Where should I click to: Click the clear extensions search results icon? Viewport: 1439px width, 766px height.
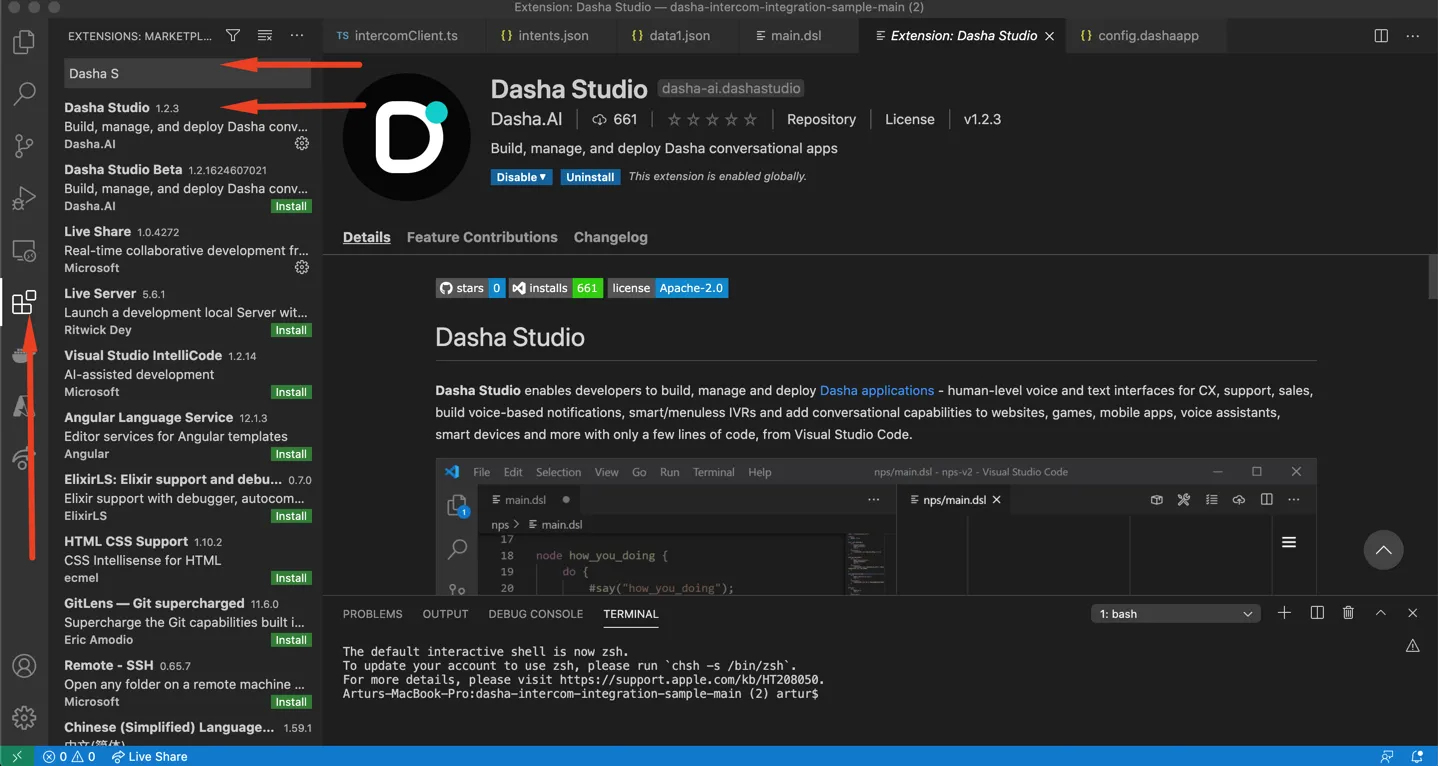(265, 35)
